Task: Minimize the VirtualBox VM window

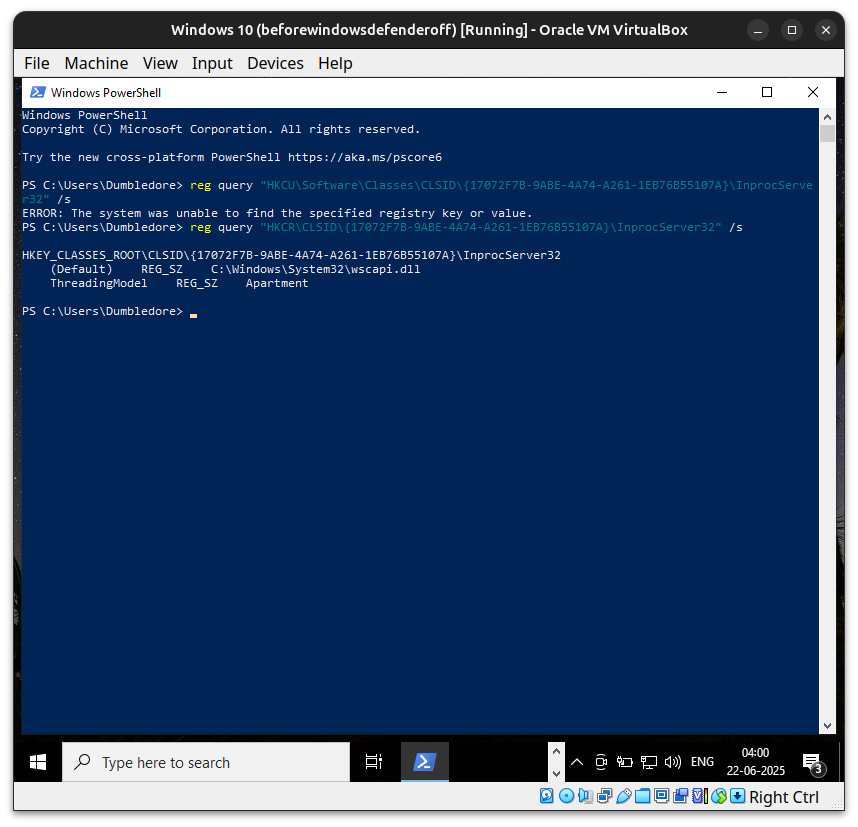Action: pos(758,30)
